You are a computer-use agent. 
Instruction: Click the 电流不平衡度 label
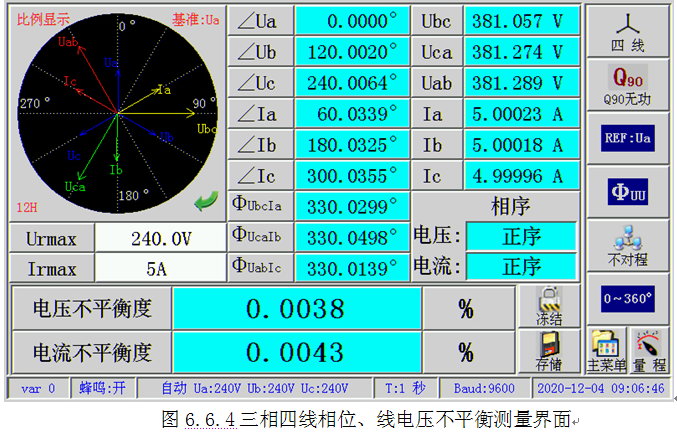[92, 352]
